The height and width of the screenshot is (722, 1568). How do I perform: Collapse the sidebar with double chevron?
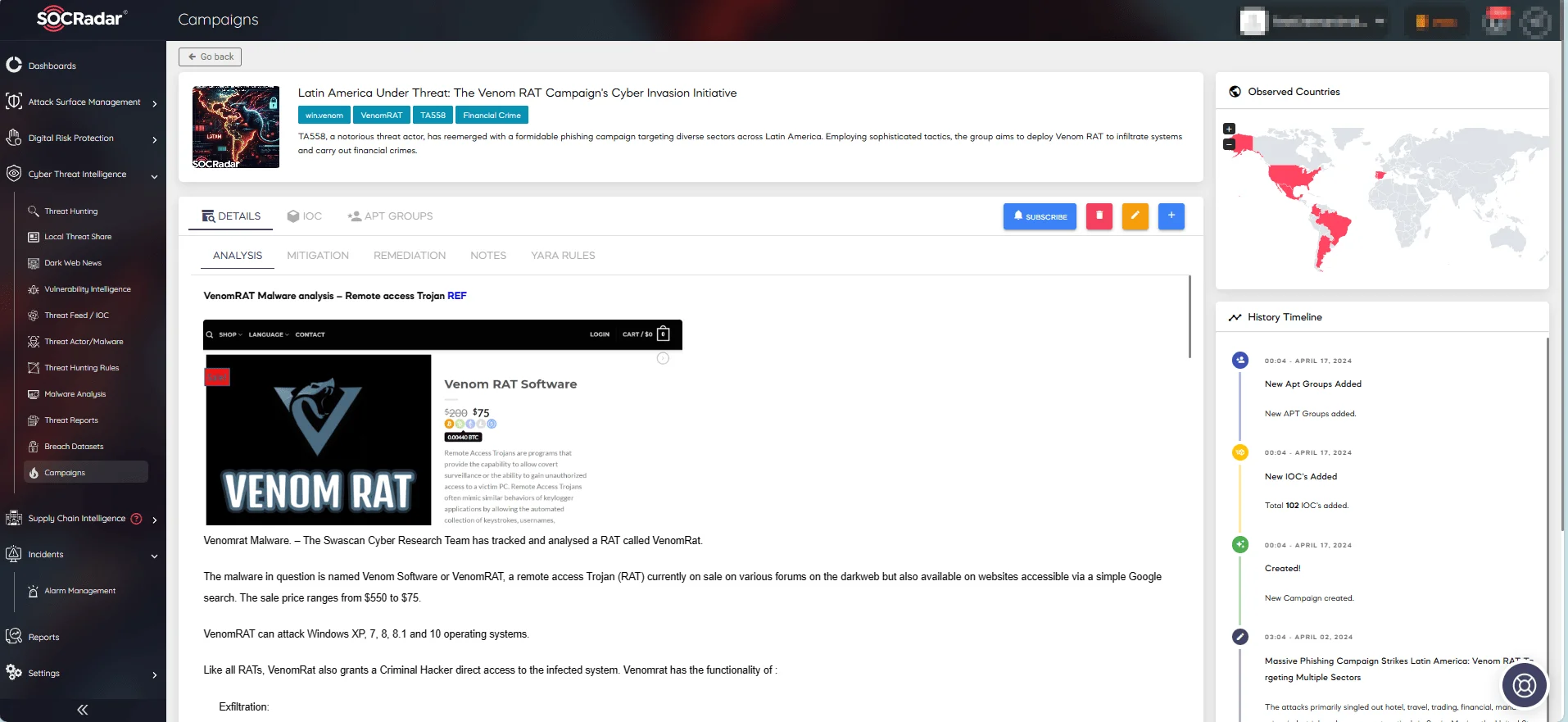point(83,710)
